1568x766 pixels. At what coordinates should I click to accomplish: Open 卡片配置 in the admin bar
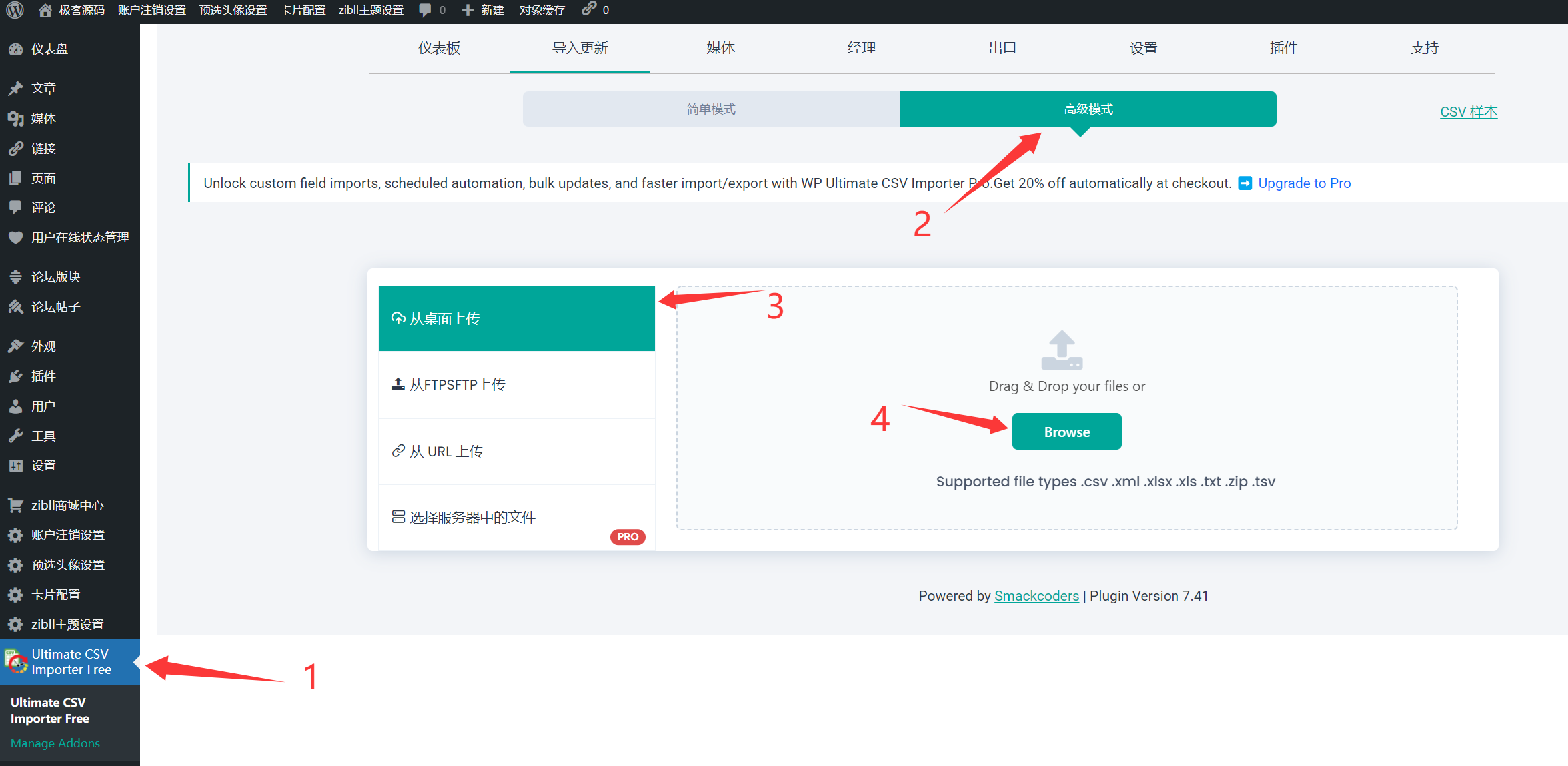click(x=303, y=10)
